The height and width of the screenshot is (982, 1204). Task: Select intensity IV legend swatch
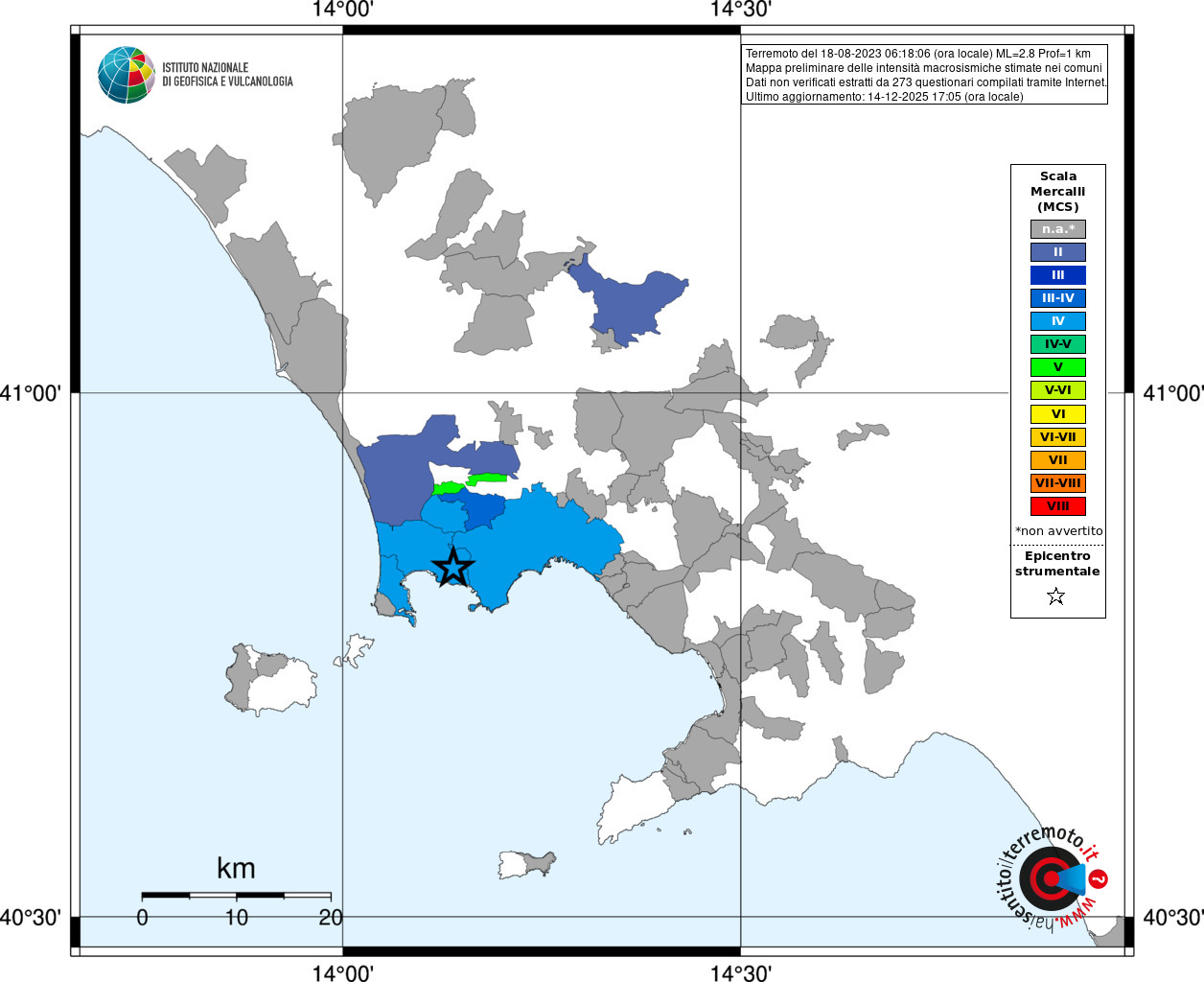point(1058,321)
